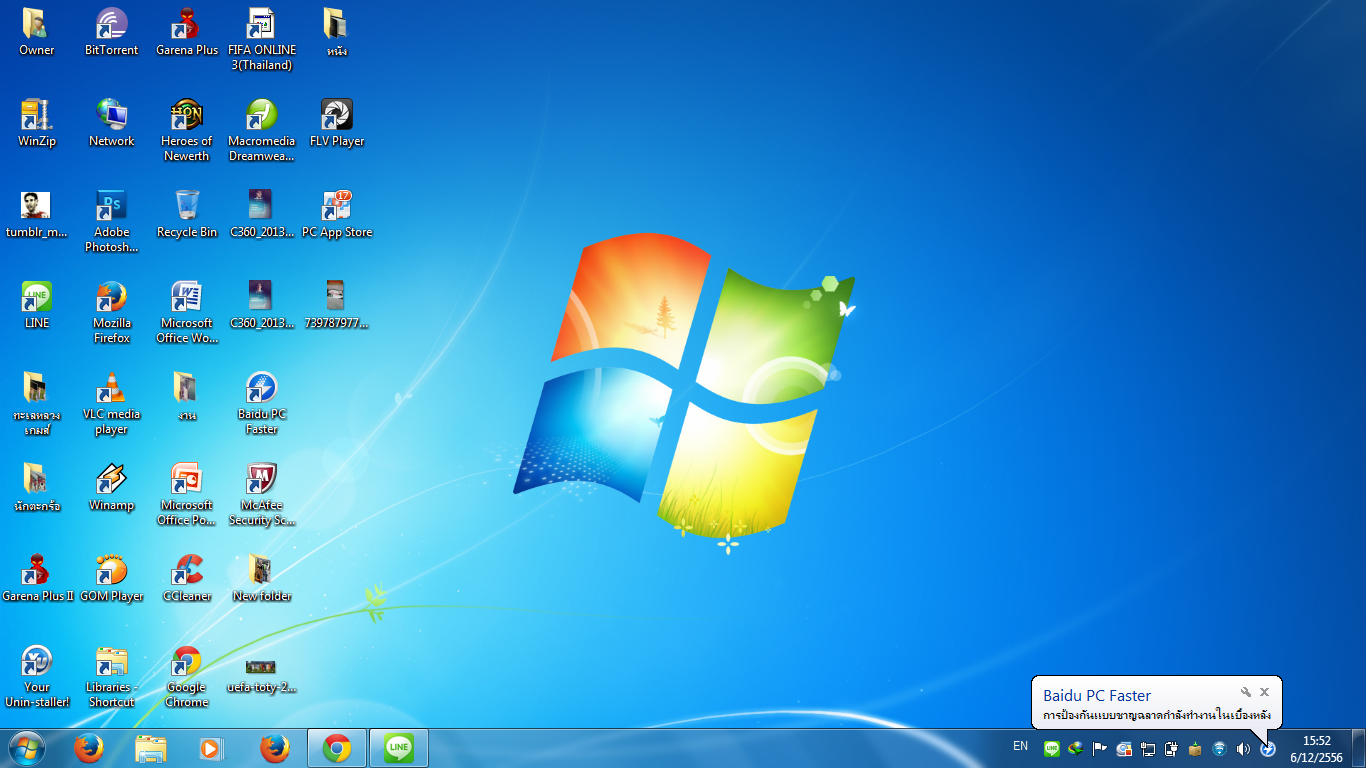Select the C360_2013 file beside Recycle Bin
This screenshot has width=1366, height=768.
(261, 214)
